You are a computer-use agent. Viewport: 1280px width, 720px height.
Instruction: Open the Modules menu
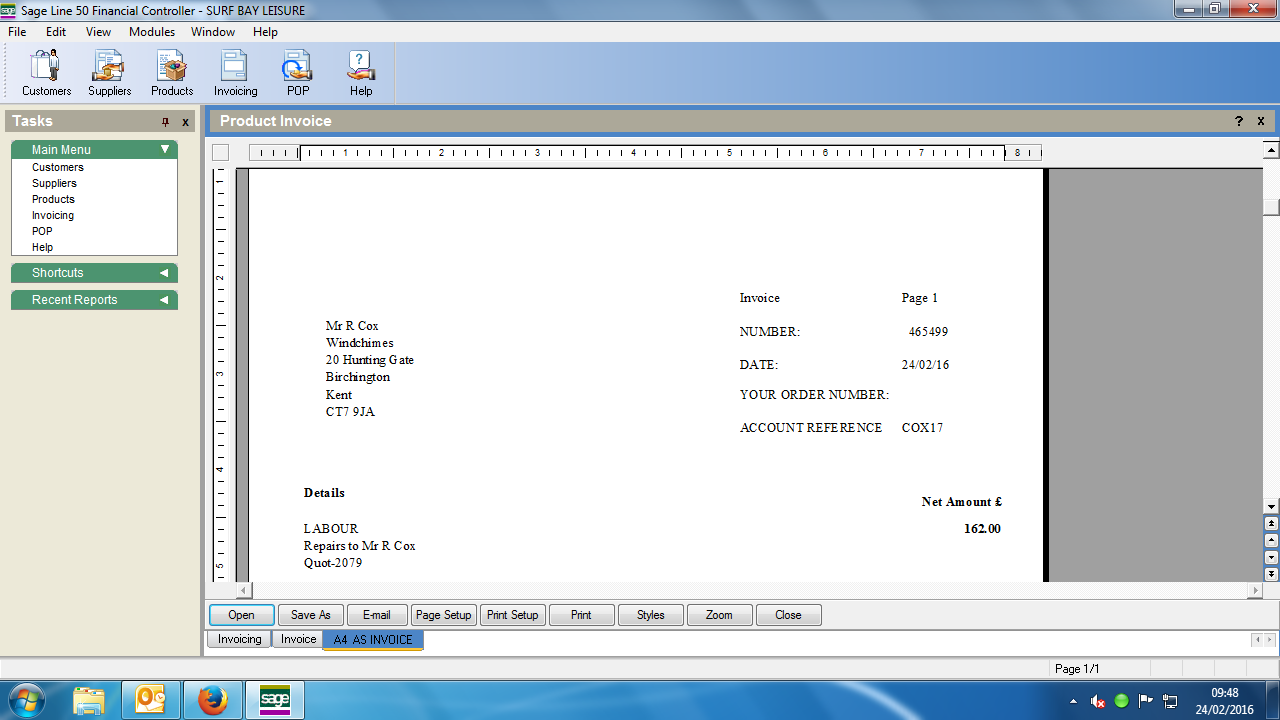[152, 32]
